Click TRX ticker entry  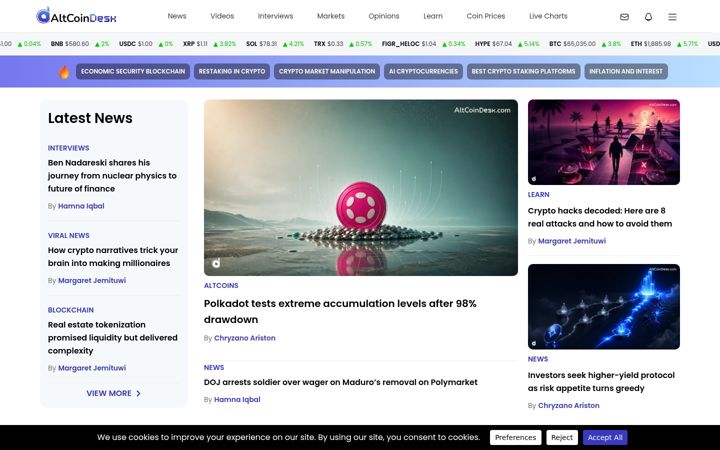(343, 44)
